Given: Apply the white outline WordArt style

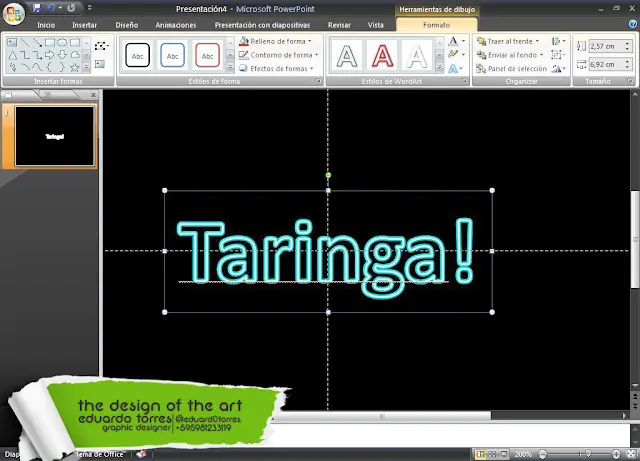Looking at the screenshot, I should click(x=417, y=55).
